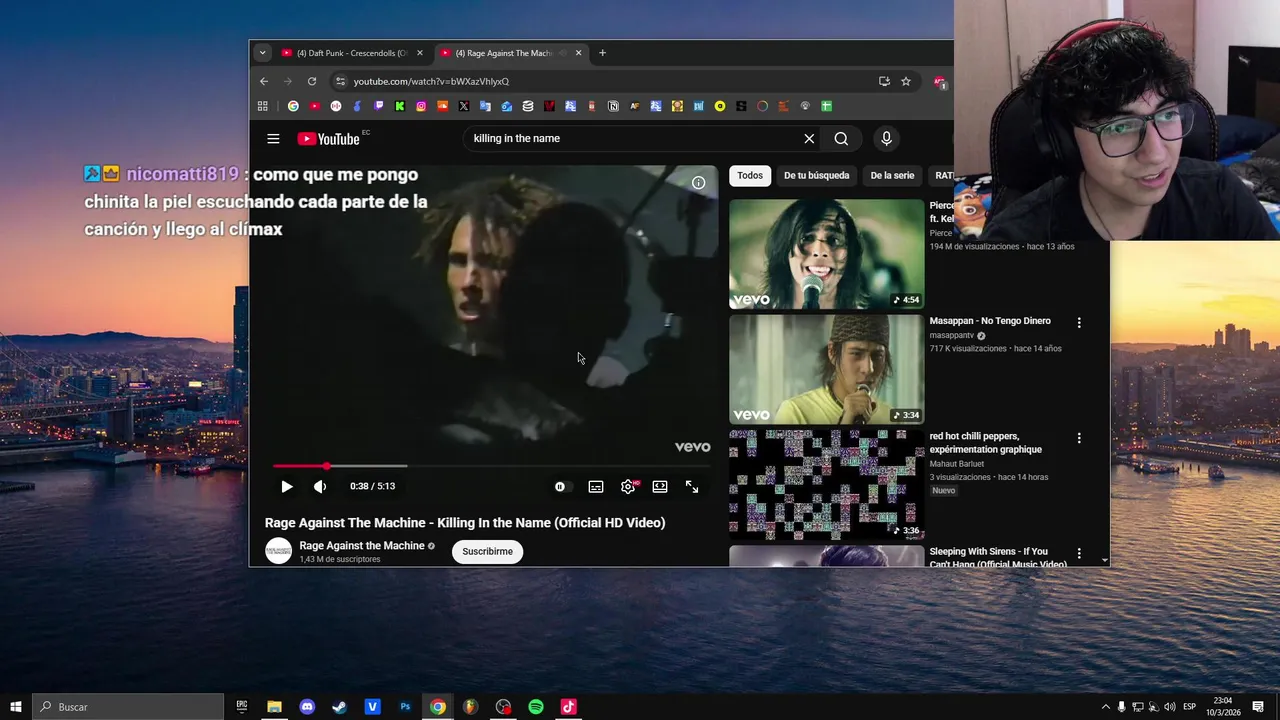Open Google bookmark in bookmarks bar
Image resolution: width=1280 pixels, height=720 pixels.
[293, 106]
